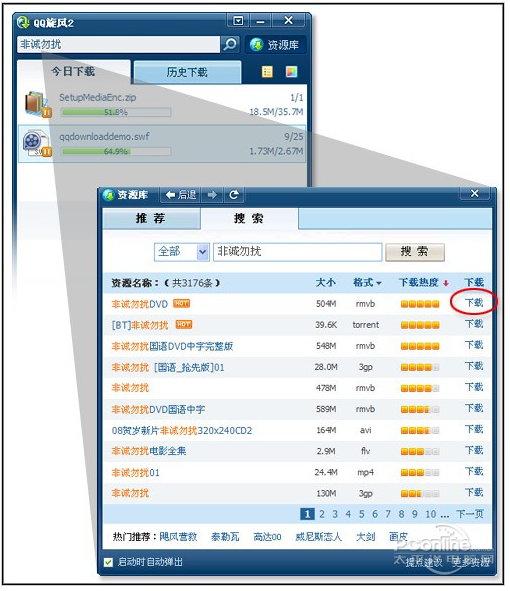Open 非诚勿扰电影全集 link
Image resolution: width=510 pixels, height=591 pixels.
(149, 451)
